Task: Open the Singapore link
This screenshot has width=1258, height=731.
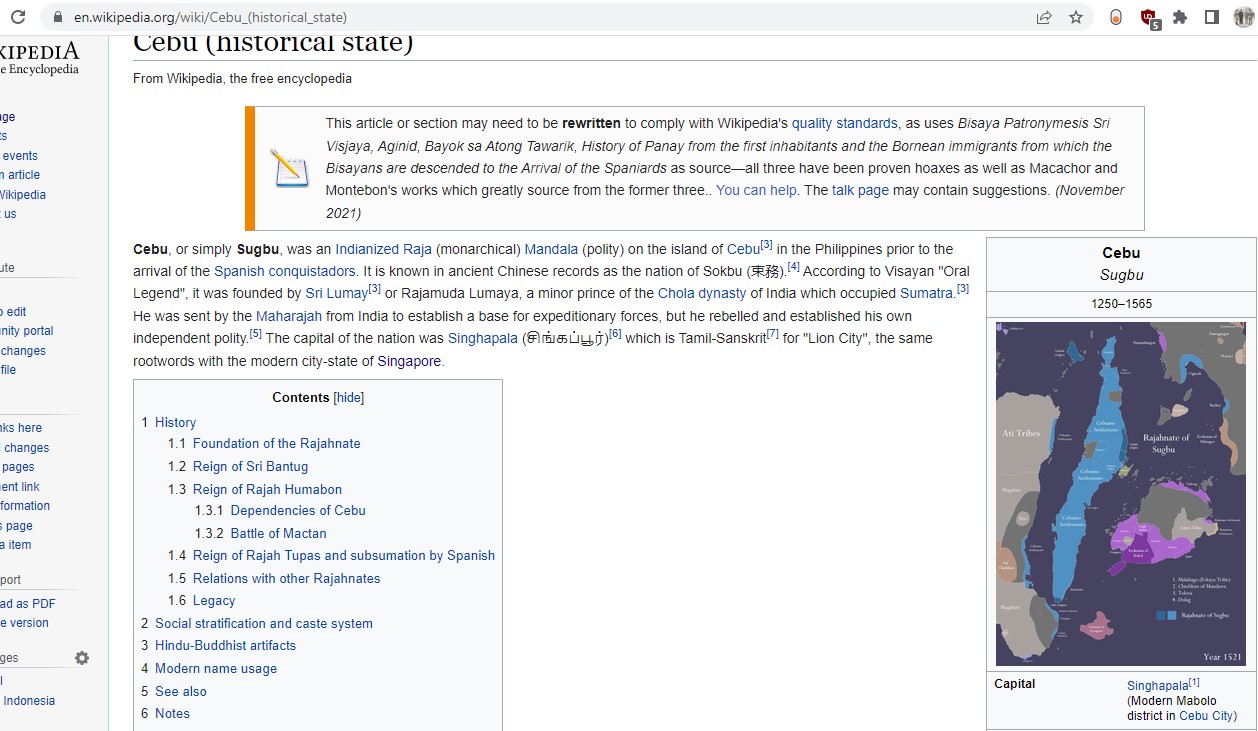Action: (x=409, y=362)
